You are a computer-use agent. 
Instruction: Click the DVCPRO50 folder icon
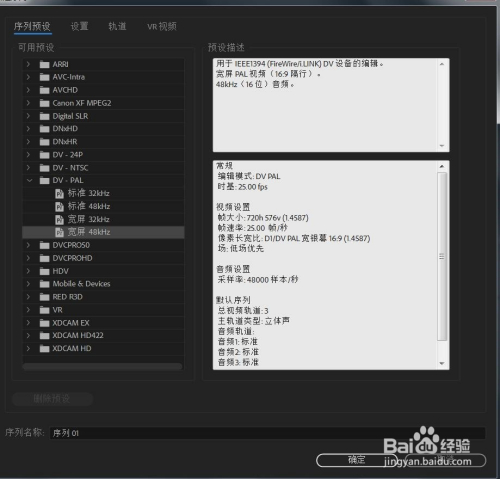click(x=44, y=246)
